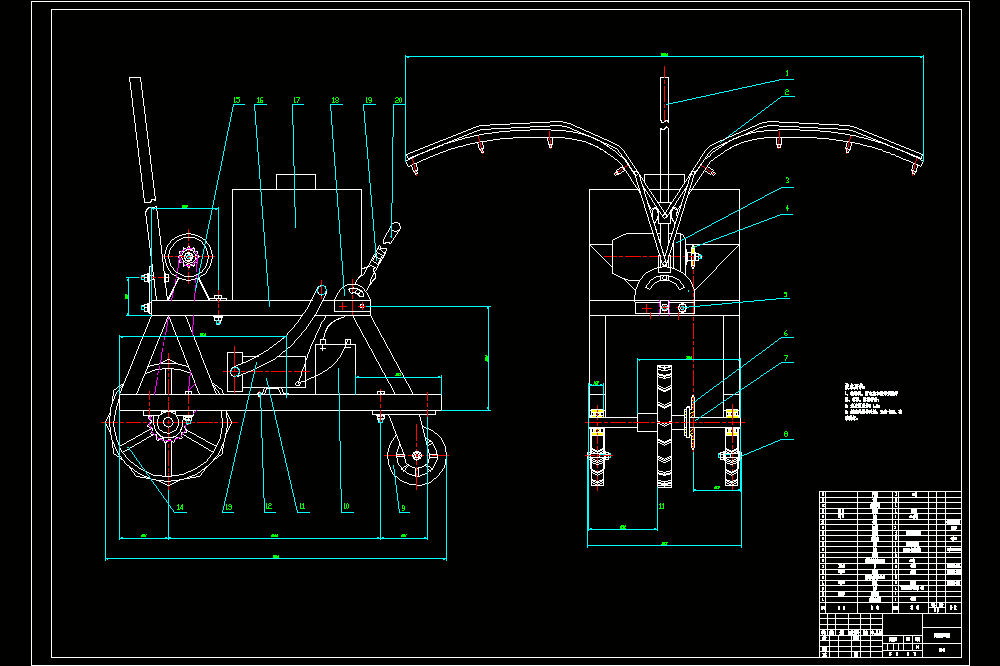This screenshot has height=666, width=1000.
Task: Pick the large rectangular tank in side view
Action: tap(297, 244)
